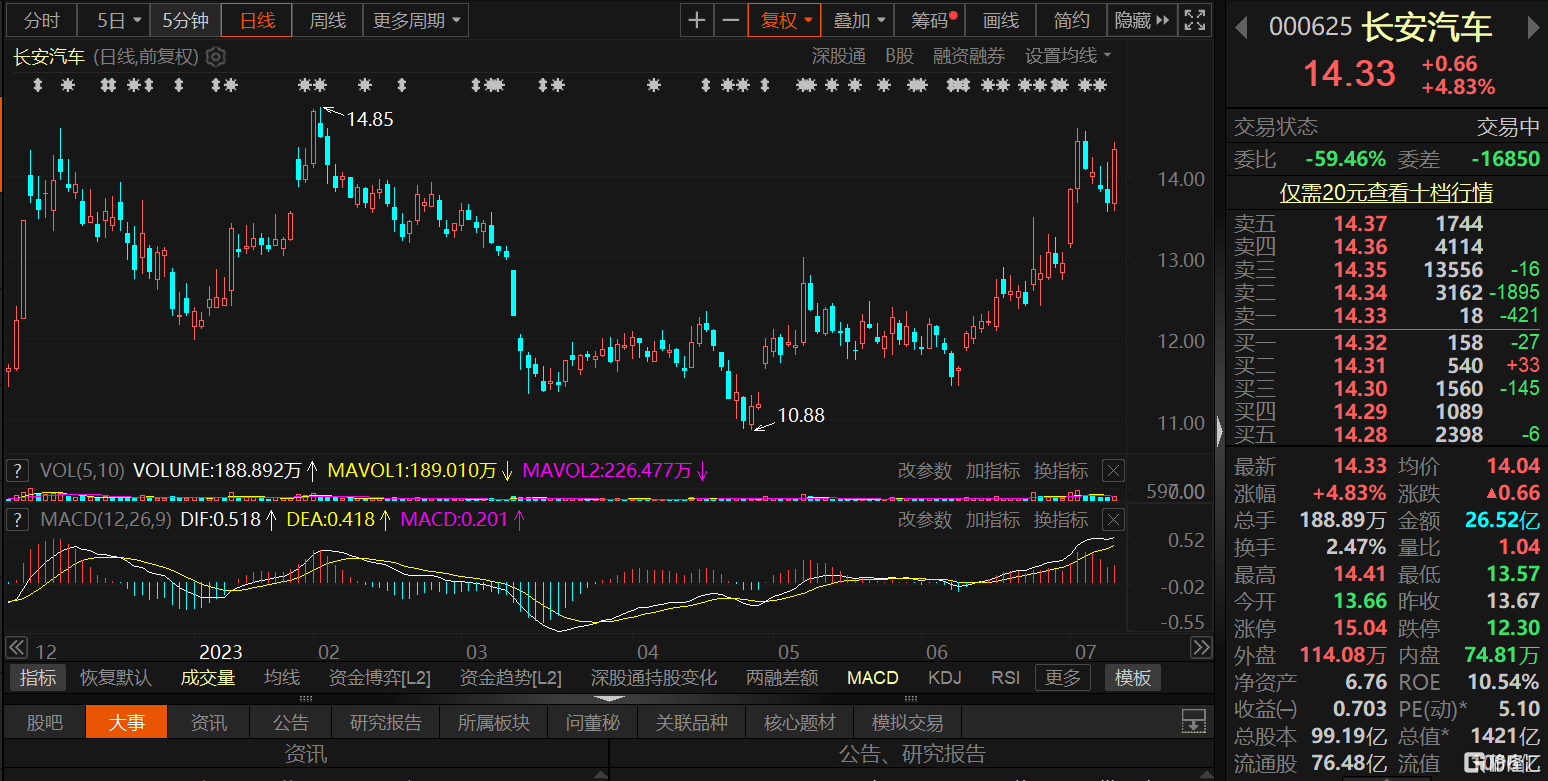Select RSI indicator
Screen dimensions: 1548x781
pyautogui.click(x=1005, y=678)
